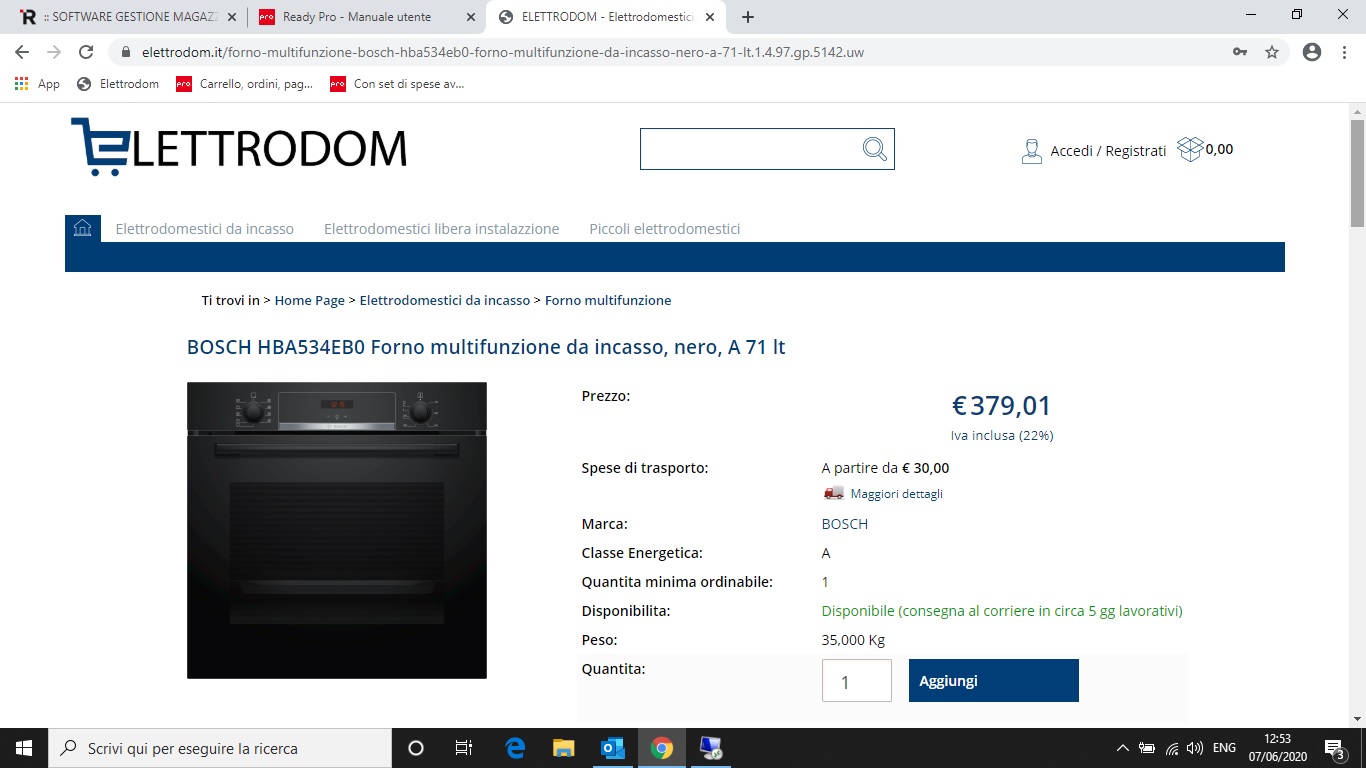Image resolution: width=1366 pixels, height=768 pixels.
Task: Click the search magnifier icon
Action: (x=875, y=149)
